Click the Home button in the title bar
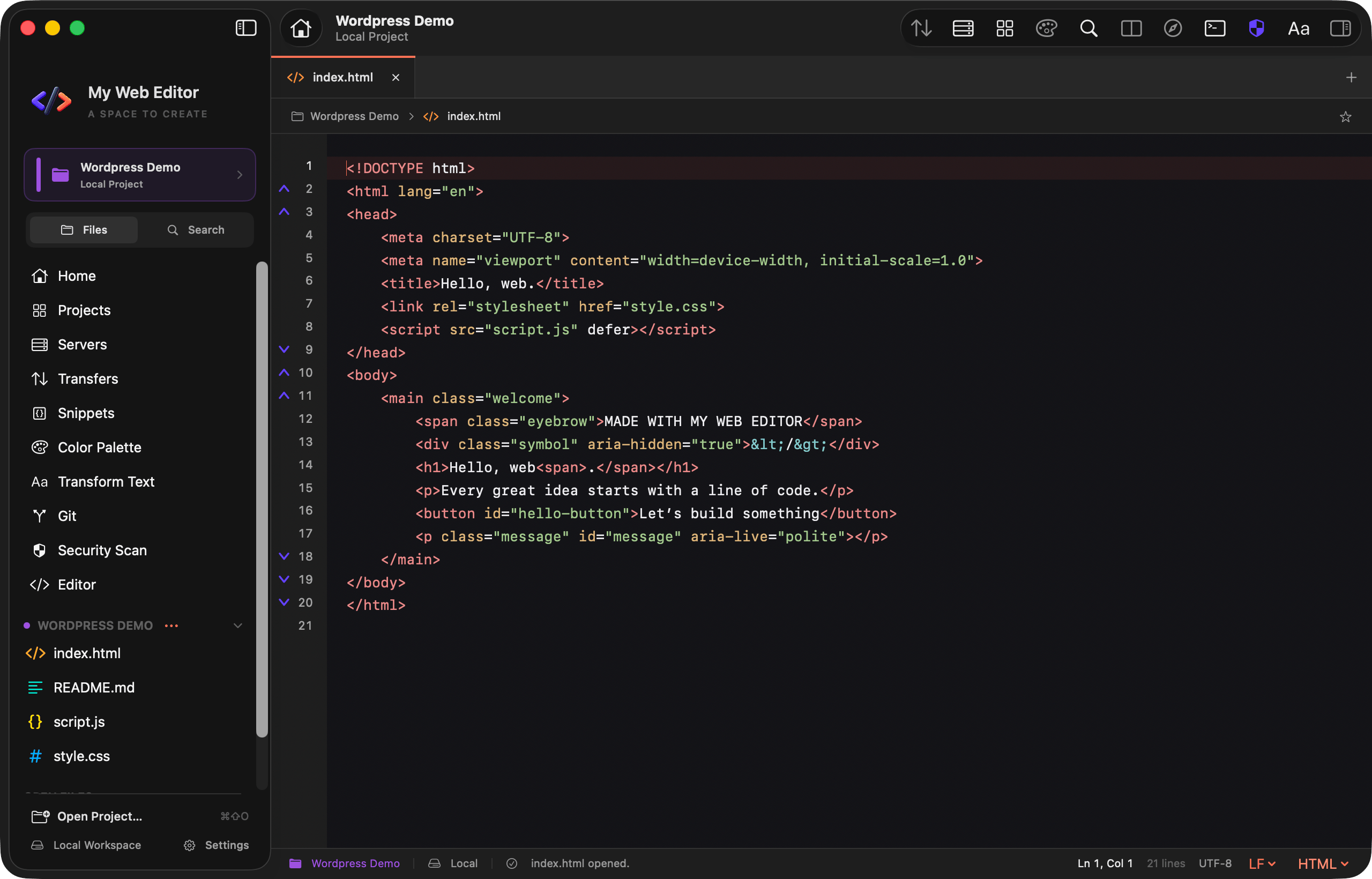Image resolution: width=1372 pixels, height=879 pixels. (x=301, y=28)
